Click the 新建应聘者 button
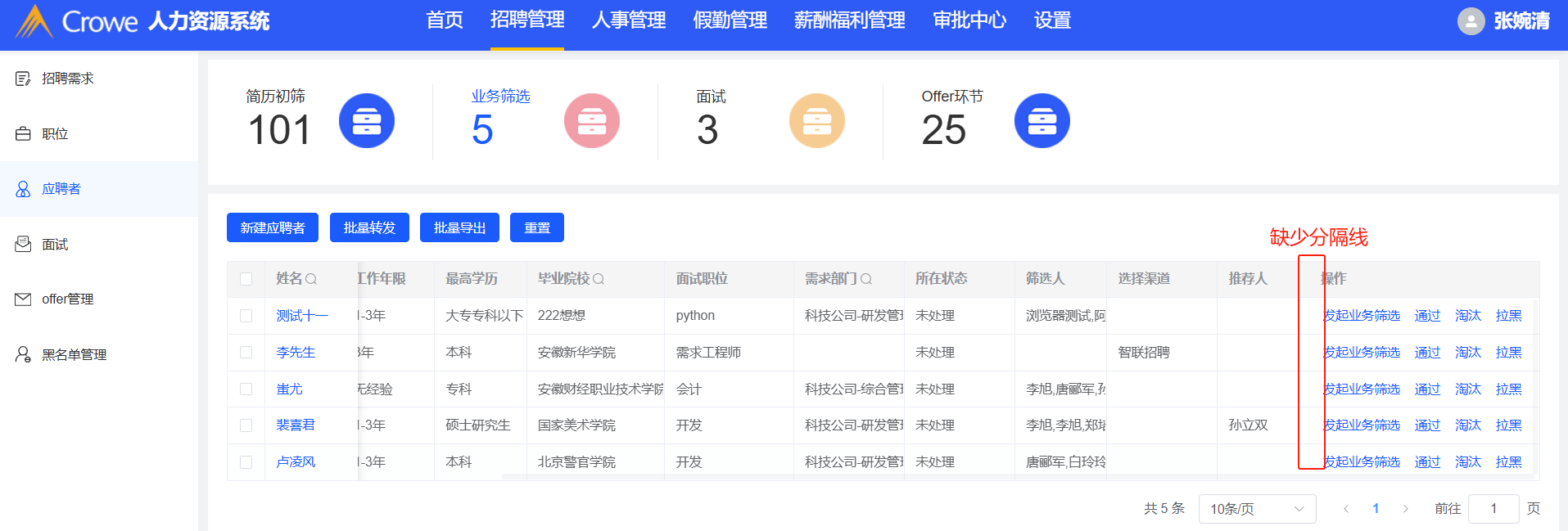Image resolution: width=1568 pixels, height=531 pixels. [272, 227]
